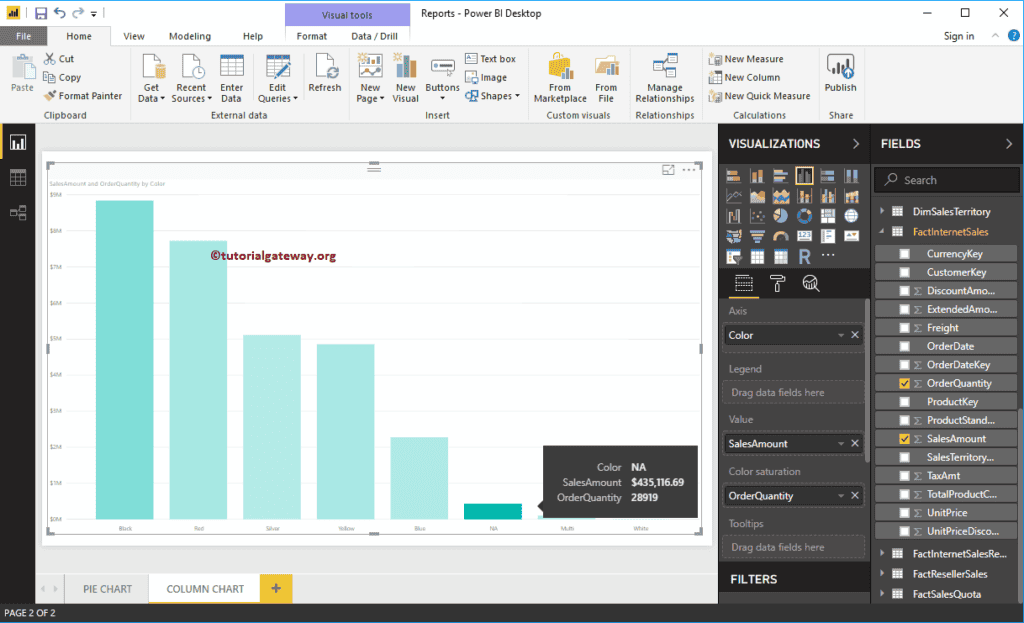Click Sign in link
Image resolution: width=1024 pixels, height=623 pixels.
pyautogui.click(x=959, y=36)
